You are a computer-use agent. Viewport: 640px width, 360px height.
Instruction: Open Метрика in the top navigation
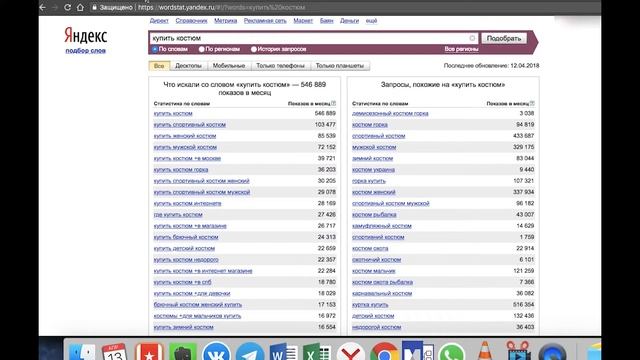click(x=226, y=20)
